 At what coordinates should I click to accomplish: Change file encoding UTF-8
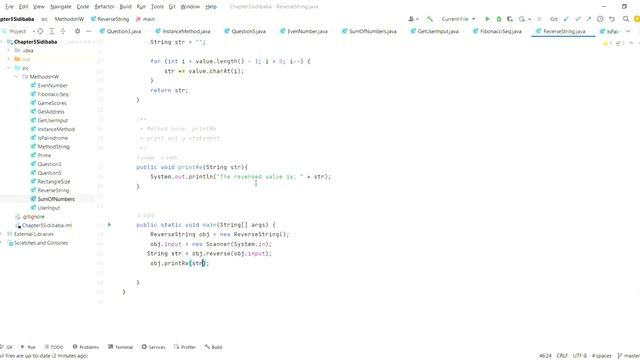click(x=580, y=356)
